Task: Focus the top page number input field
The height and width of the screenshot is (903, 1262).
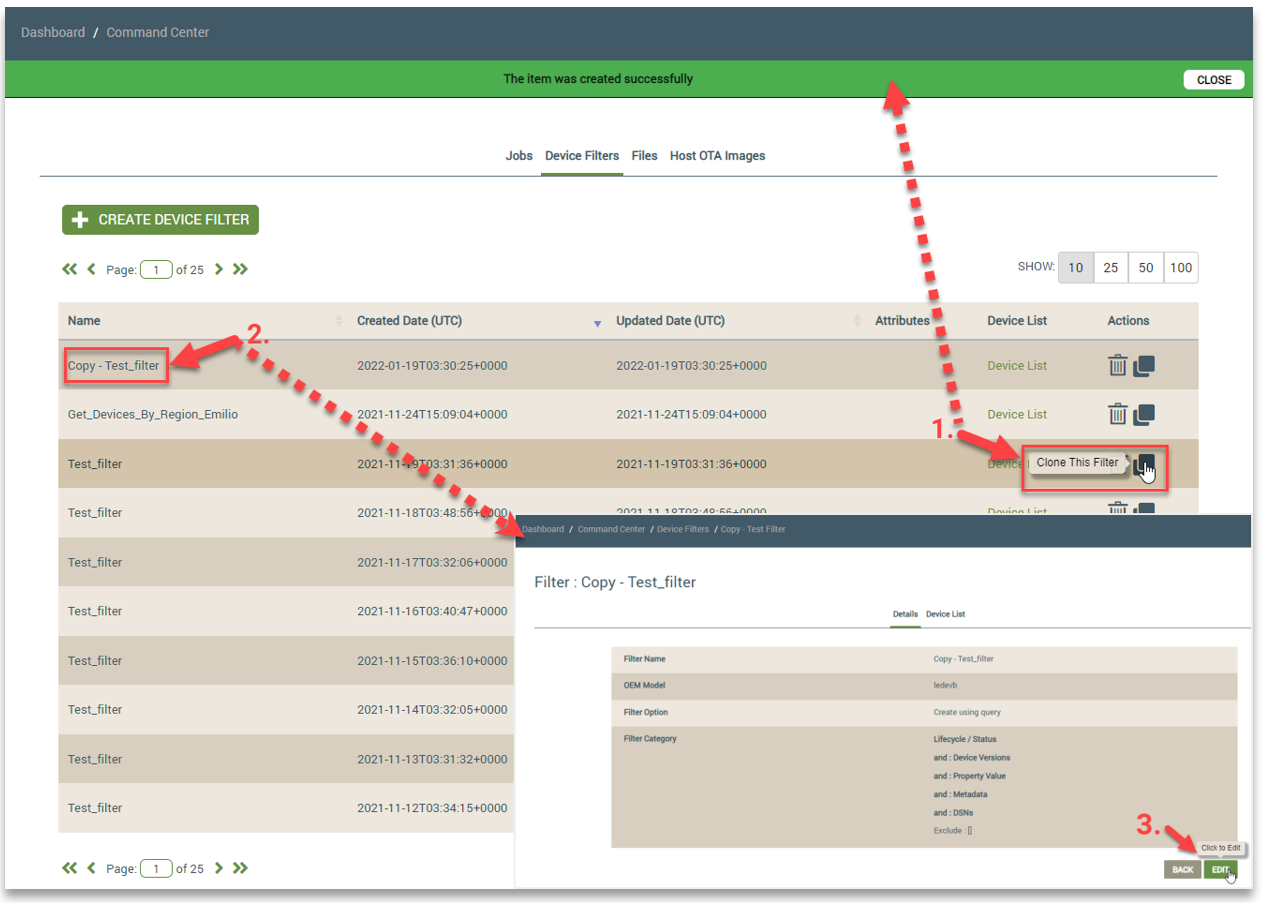Action: [x=156, y=269]
